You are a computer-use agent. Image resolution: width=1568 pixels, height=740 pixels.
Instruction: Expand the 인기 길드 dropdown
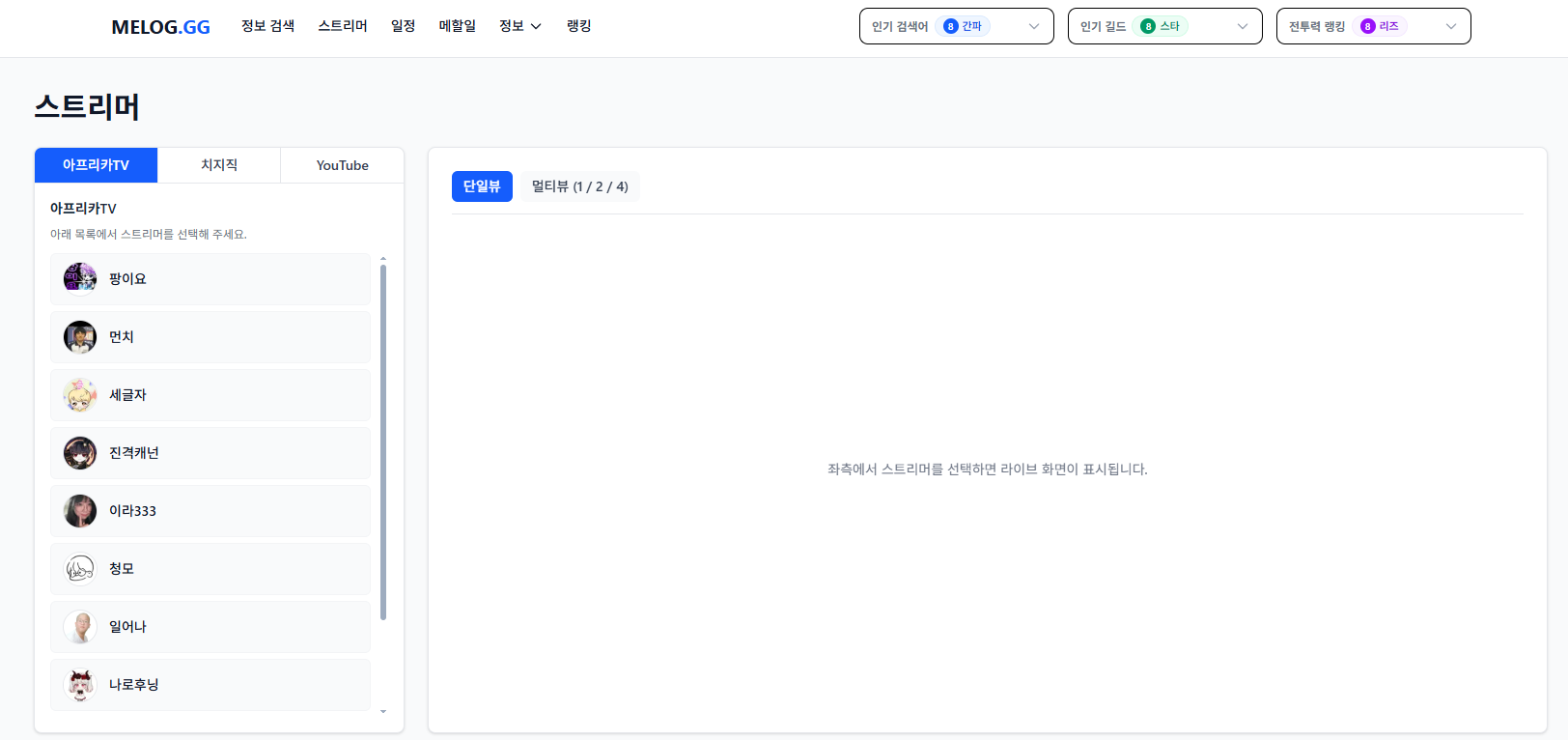1164,26
